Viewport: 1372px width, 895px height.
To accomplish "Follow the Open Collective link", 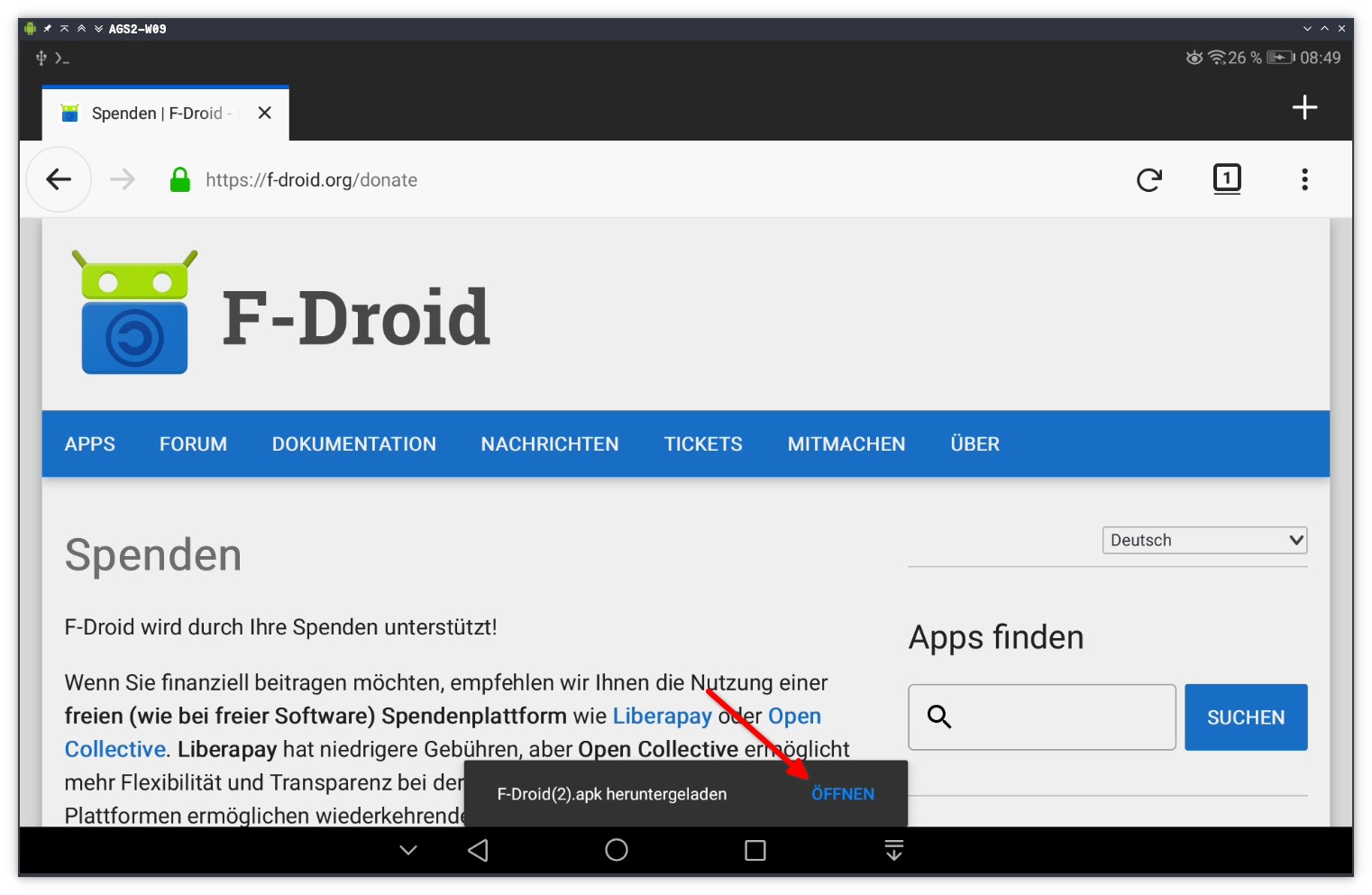I will click(x=793, y=716).
